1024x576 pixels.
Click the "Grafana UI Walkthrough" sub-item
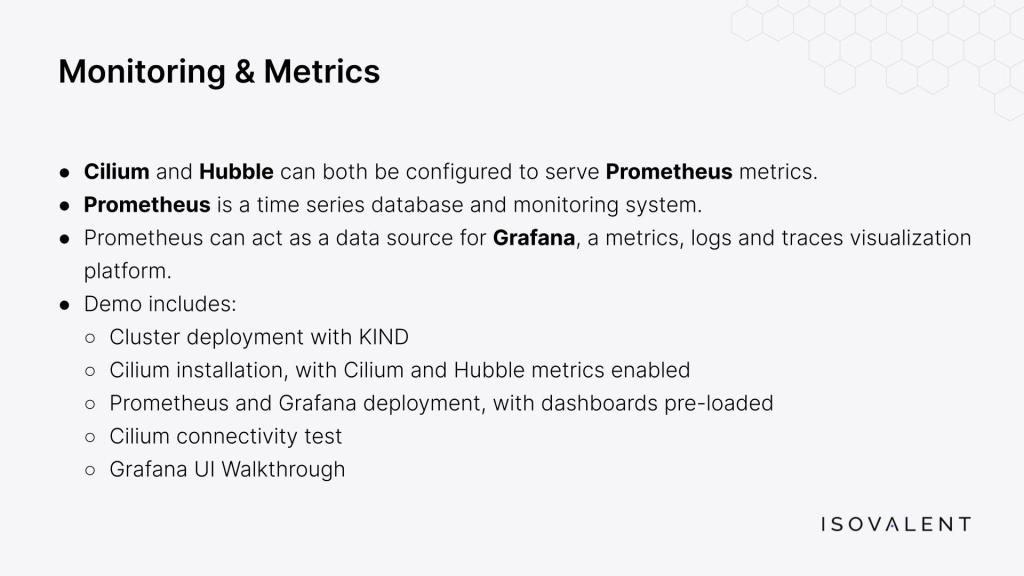click(x=227, y=469)
